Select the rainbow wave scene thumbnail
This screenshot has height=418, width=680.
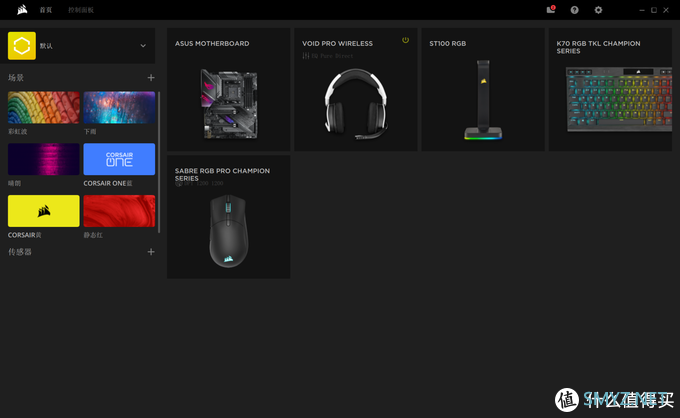(x=44, y=108)
